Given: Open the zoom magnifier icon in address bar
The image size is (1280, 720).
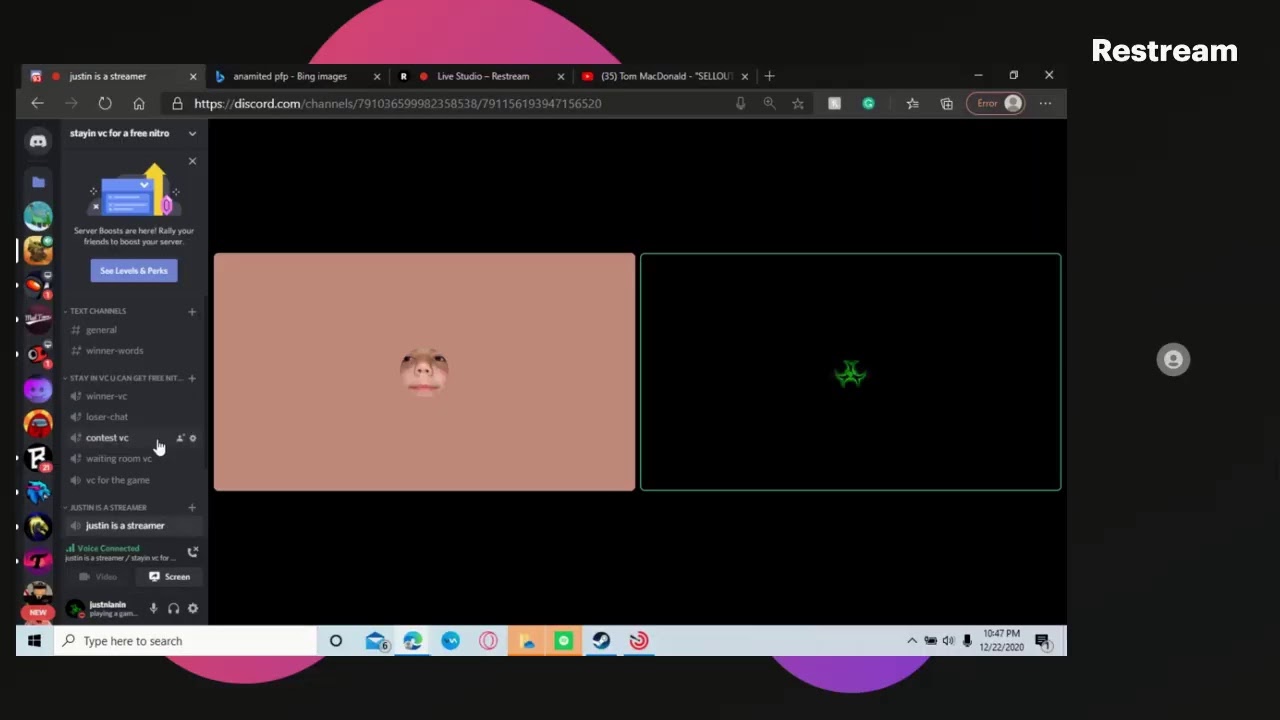Looking at the screenshot, I should point(769,103).
